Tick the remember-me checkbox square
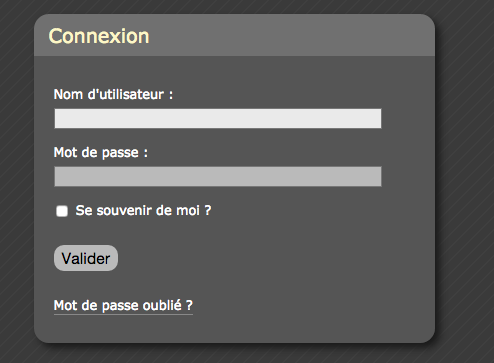Image resolution: width=494 pixels, height=363 pixels. tap(62, 211)
